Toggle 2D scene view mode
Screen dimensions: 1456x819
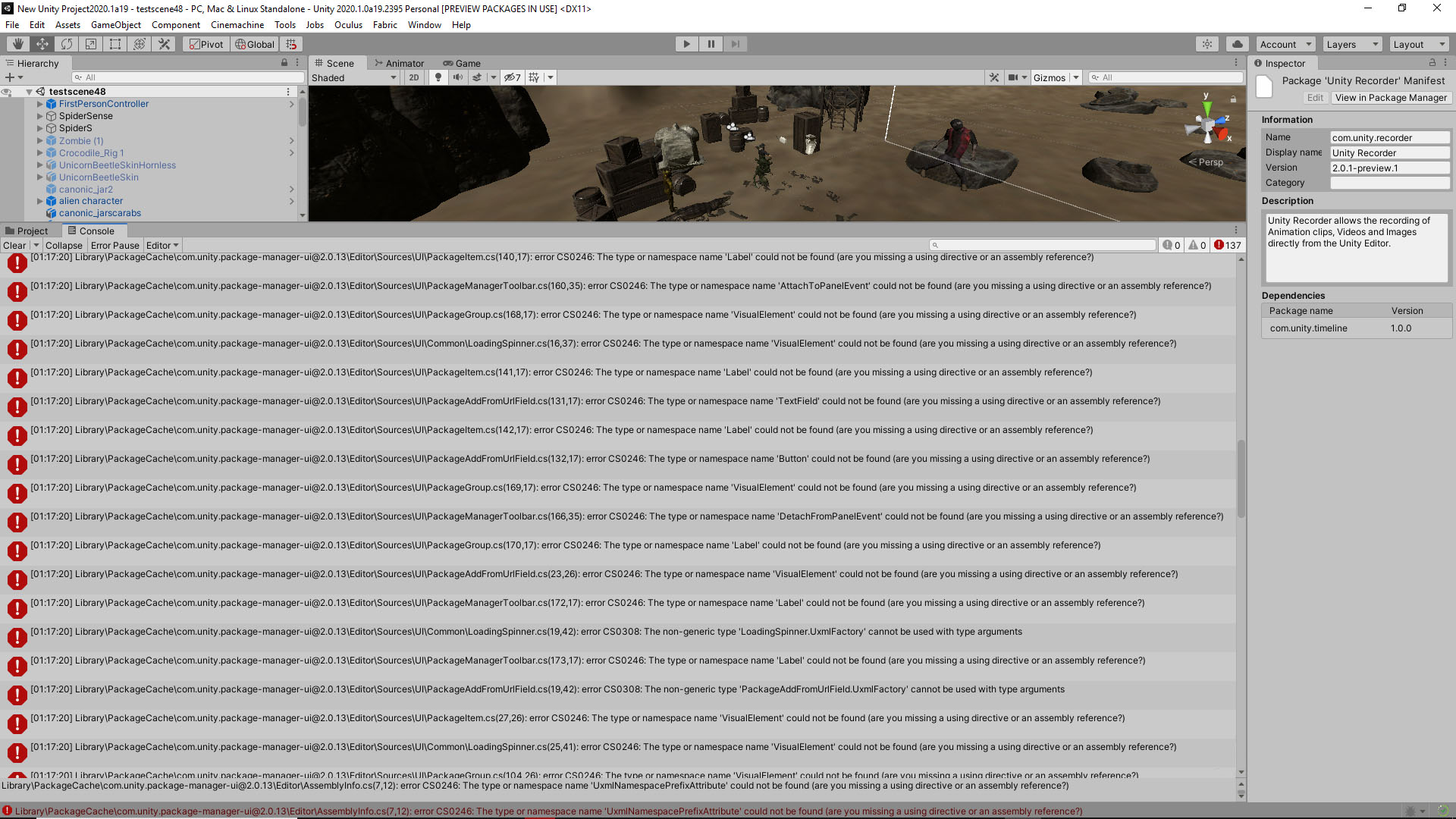pos(413,77)
